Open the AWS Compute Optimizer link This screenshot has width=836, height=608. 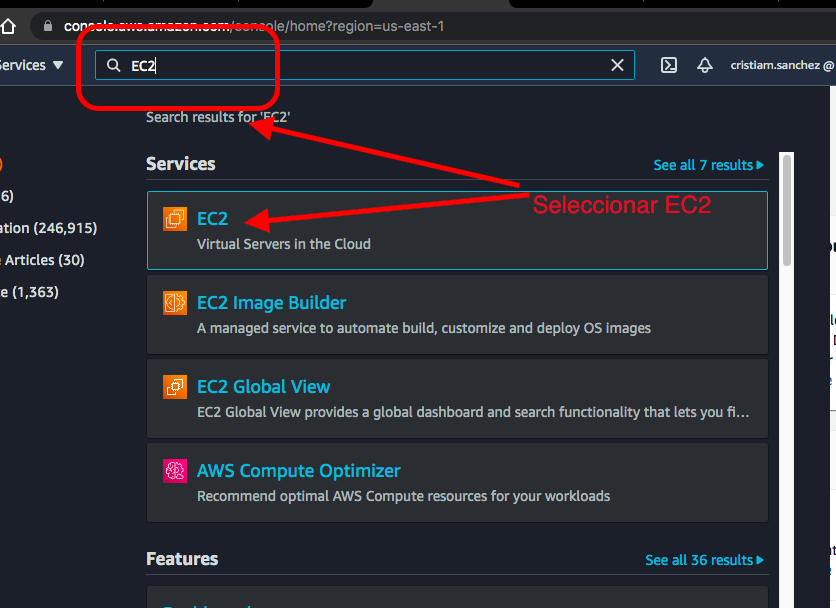pos(298,471)
